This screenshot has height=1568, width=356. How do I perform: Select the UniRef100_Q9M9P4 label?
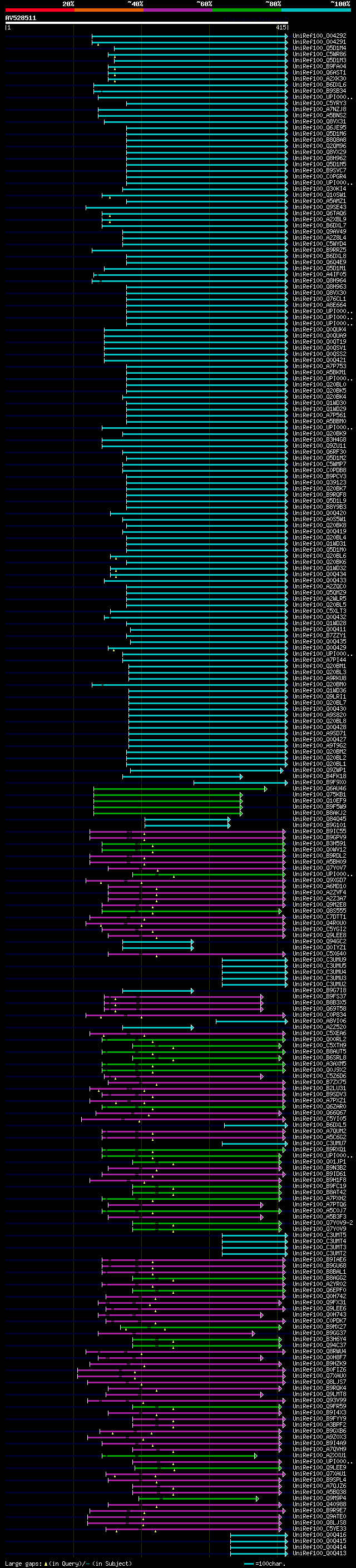[x=319, y=1498]
